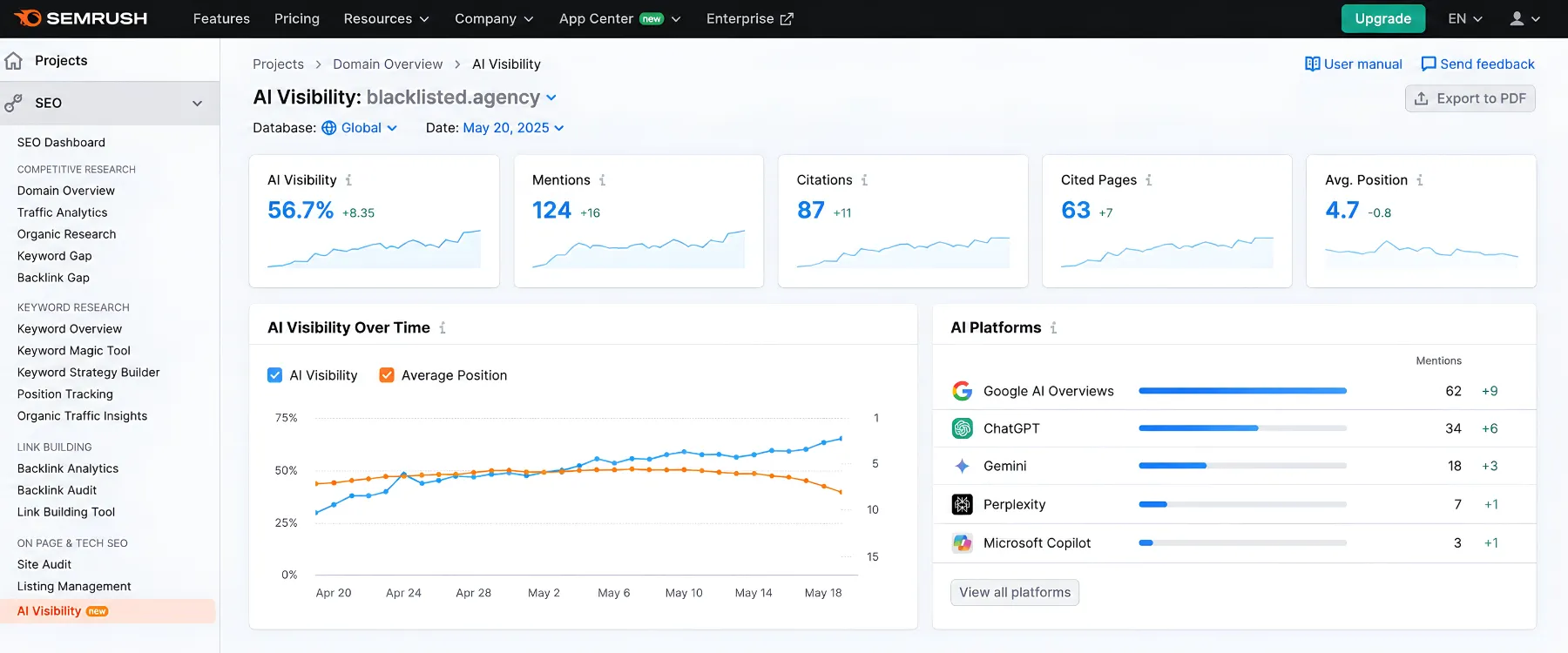Toggle the Average Position checkbox
This screenshot has height=653, width=1568.
click(387, 375)
